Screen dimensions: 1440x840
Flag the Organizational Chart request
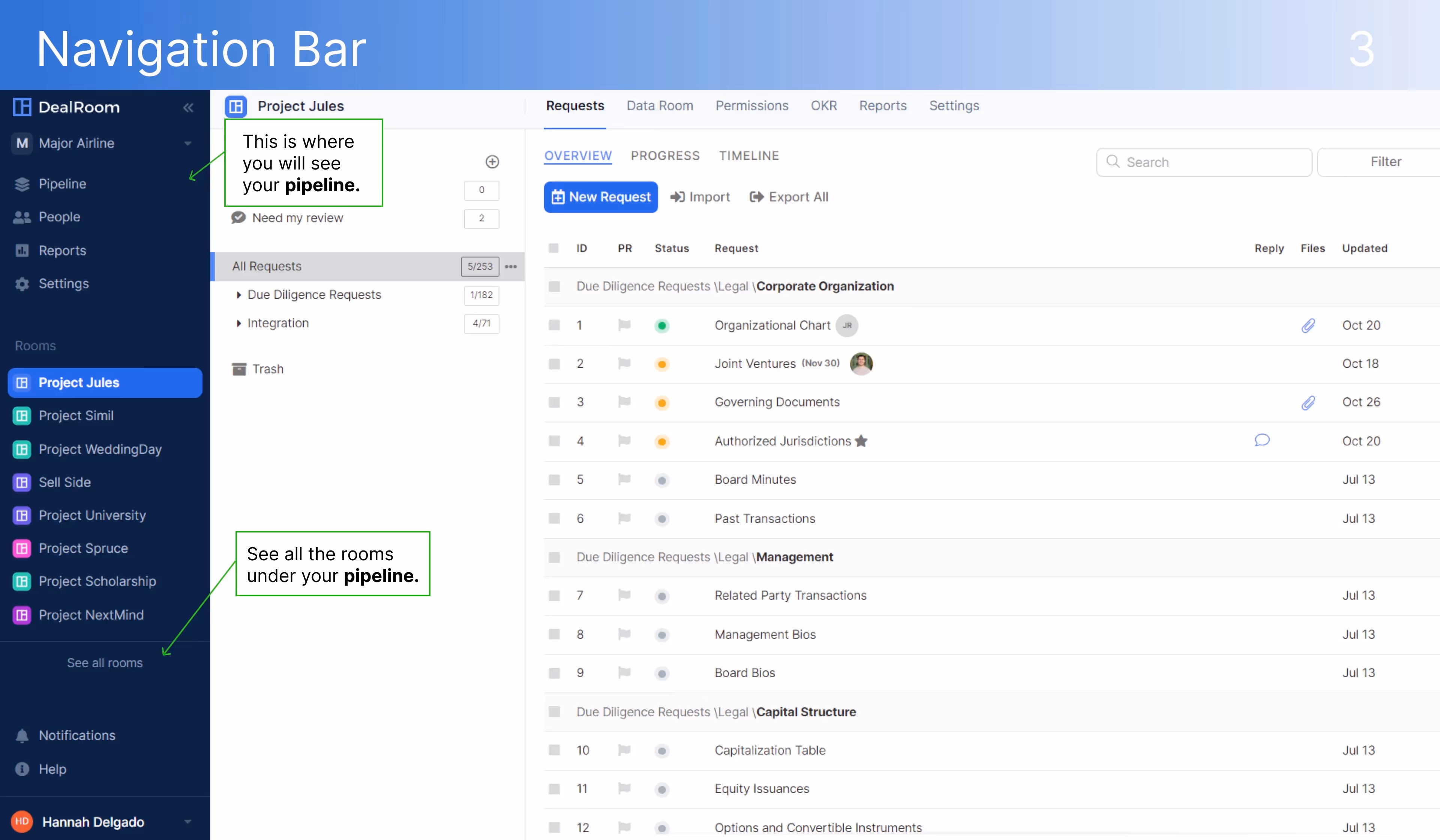(x=624, y=325)
